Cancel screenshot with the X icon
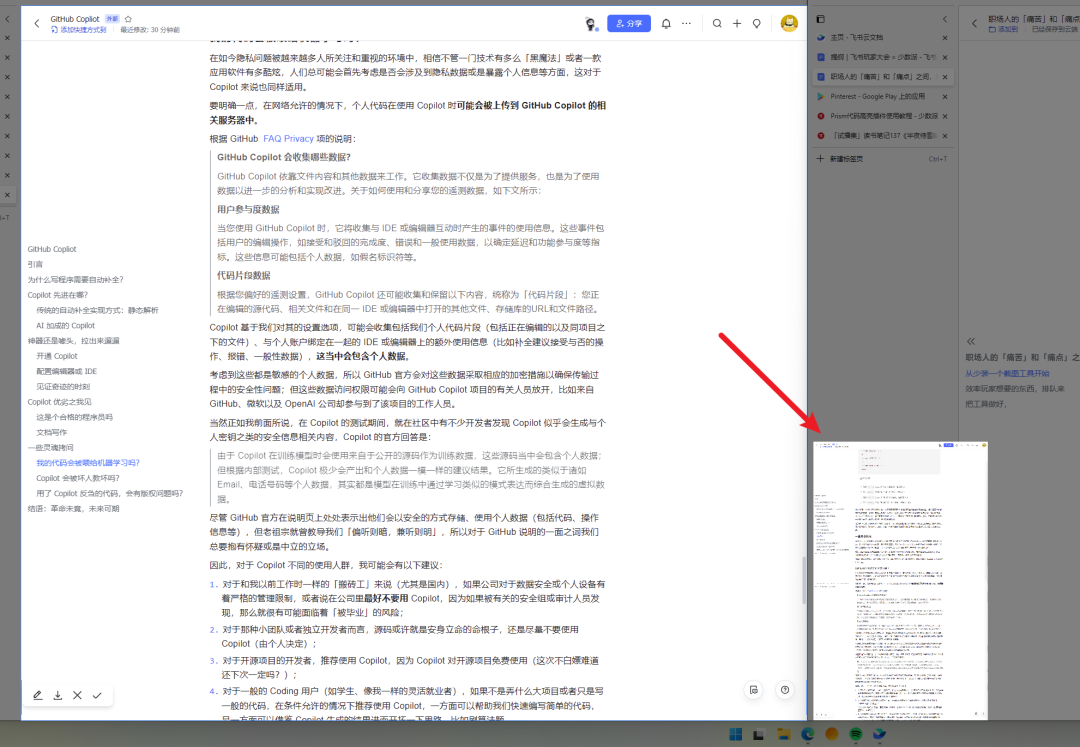Viewport: 1080px width, 747px height. (77, 695)
